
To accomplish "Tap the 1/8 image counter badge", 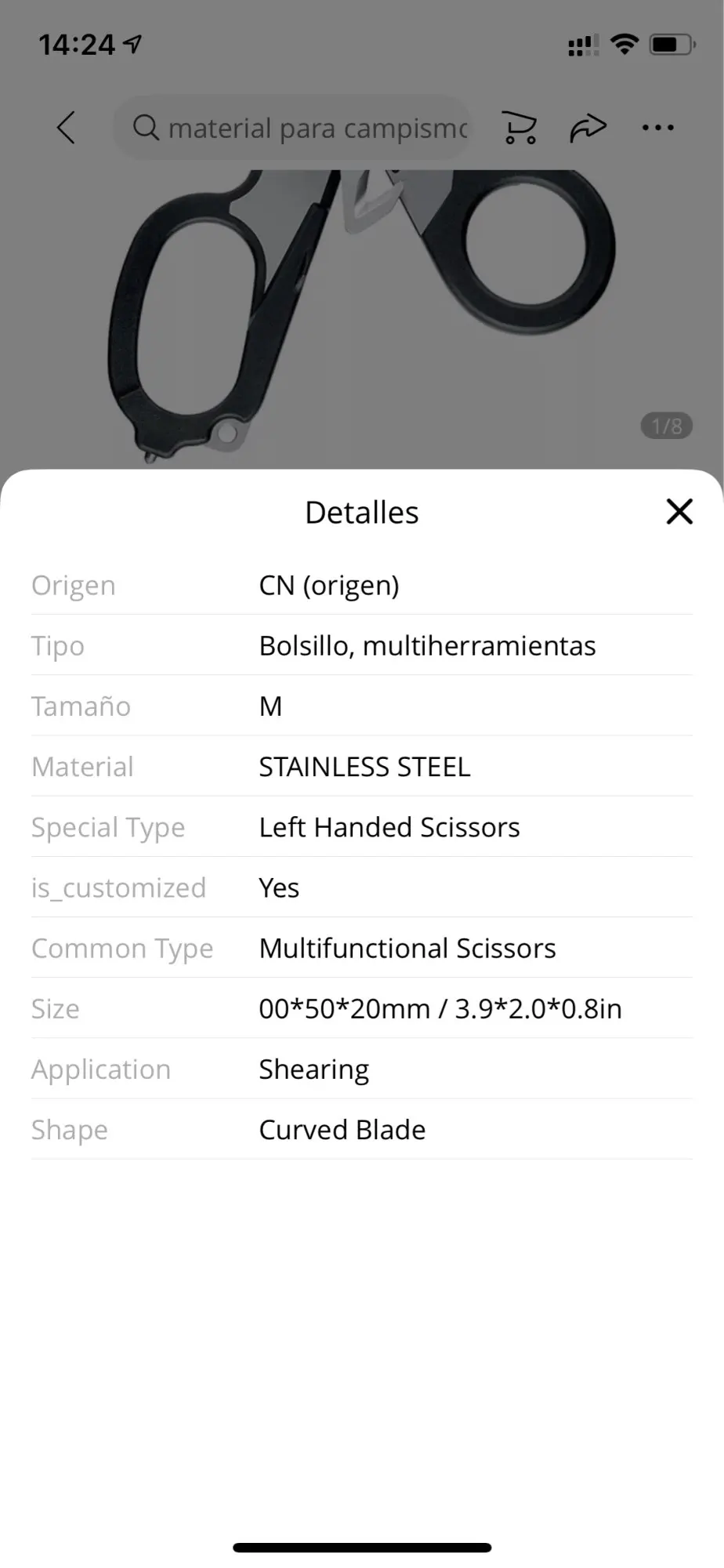I will pyautogui.click(x=667, y=426).
